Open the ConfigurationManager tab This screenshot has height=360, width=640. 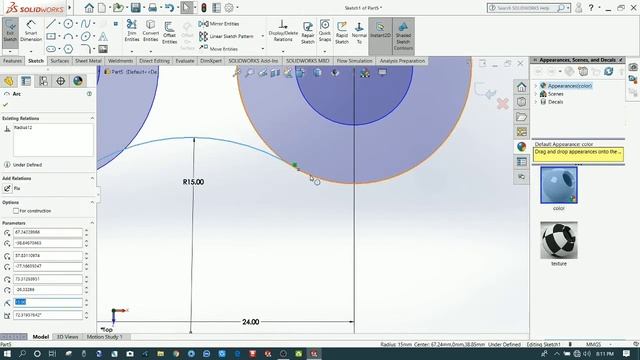click(43, 81)
